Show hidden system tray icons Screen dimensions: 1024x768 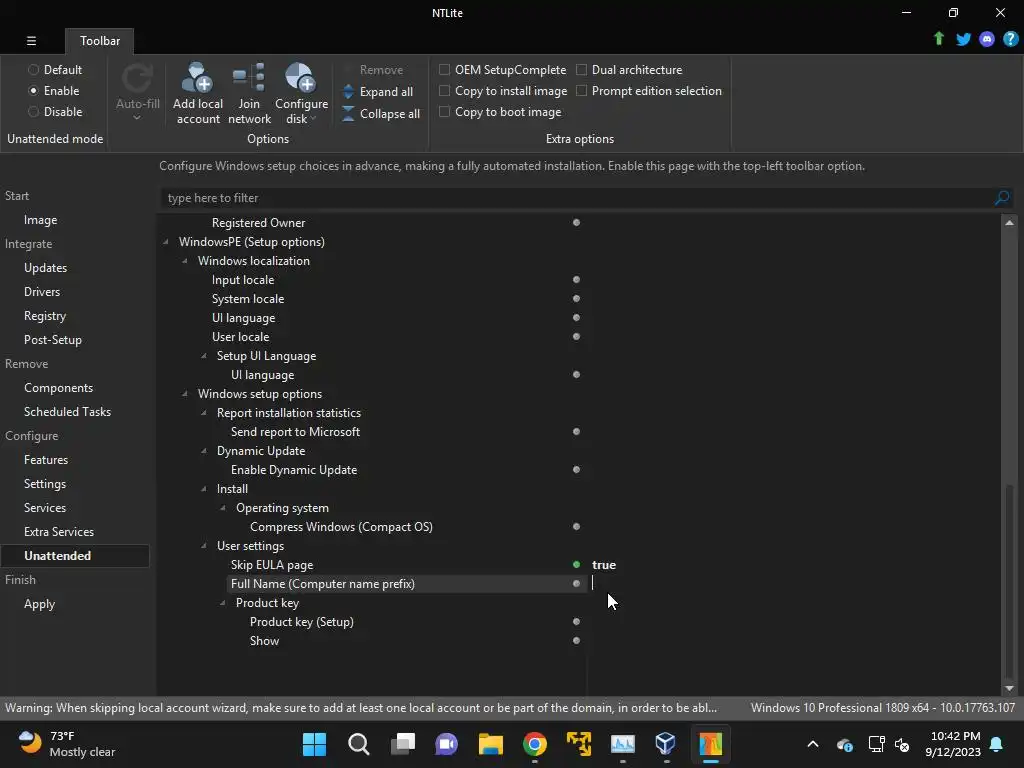(812, 744)
